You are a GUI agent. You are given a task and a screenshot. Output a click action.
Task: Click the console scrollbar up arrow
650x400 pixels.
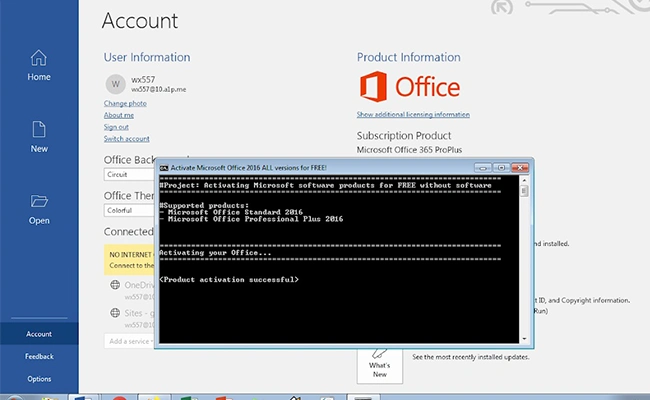pyautogui.click(x=524, y=180)
